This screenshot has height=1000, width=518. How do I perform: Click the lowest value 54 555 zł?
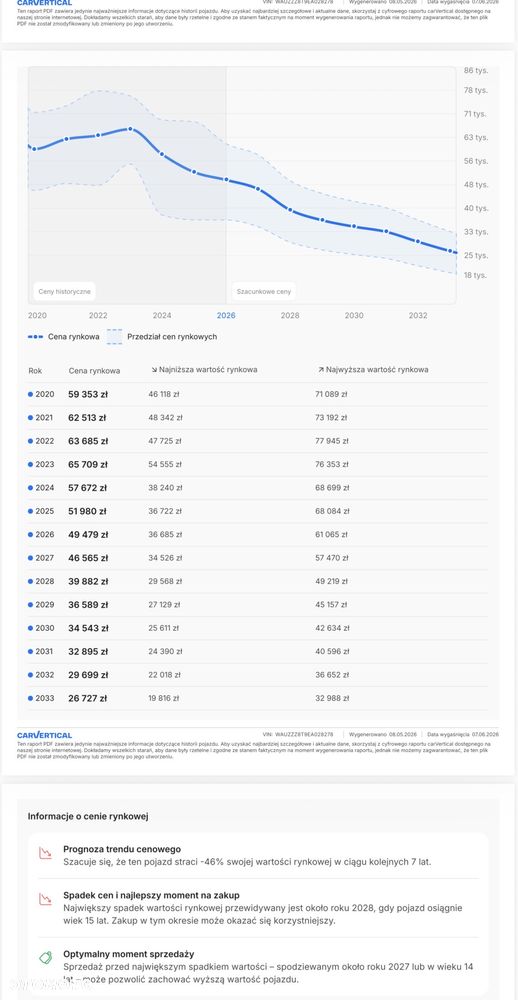click(x=165, y=465)
